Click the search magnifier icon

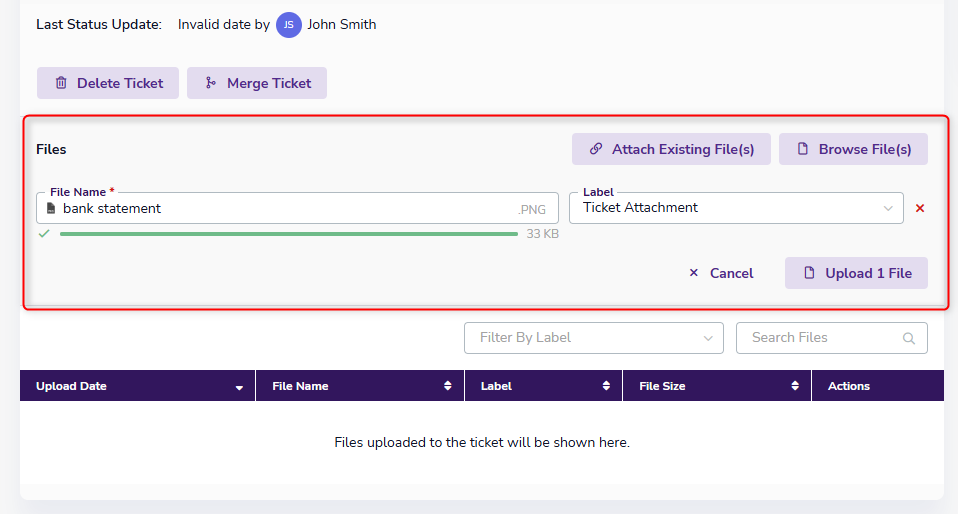click(909, 338)
